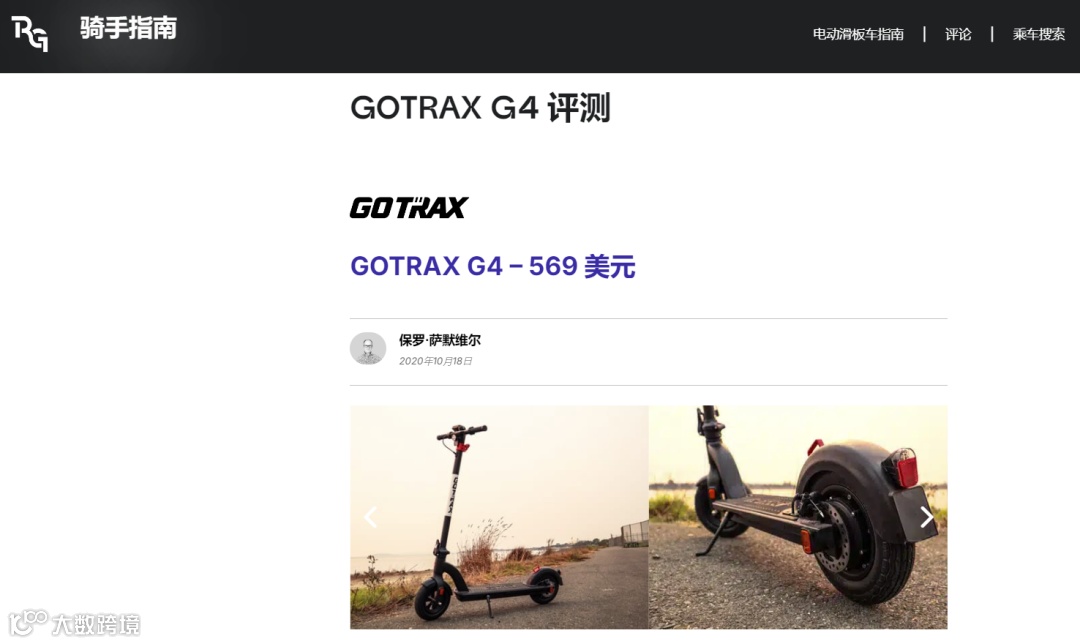This screenshot has width=1080, height=644.
Task: Advance carousel with right chevron arrow
Action: click(927, 517)
